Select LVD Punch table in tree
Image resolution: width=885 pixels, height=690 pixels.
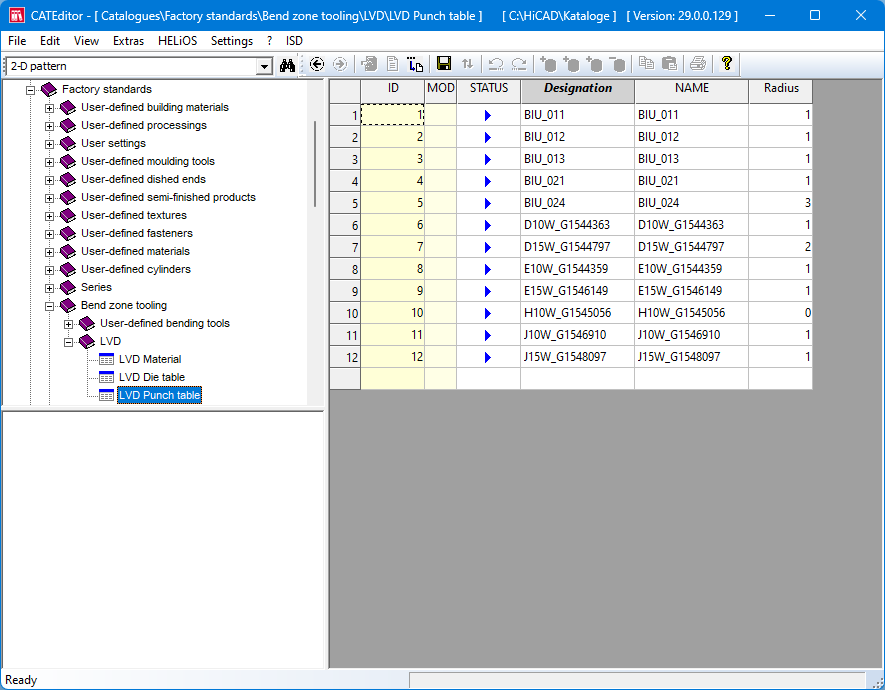click(x=159, y=395)
